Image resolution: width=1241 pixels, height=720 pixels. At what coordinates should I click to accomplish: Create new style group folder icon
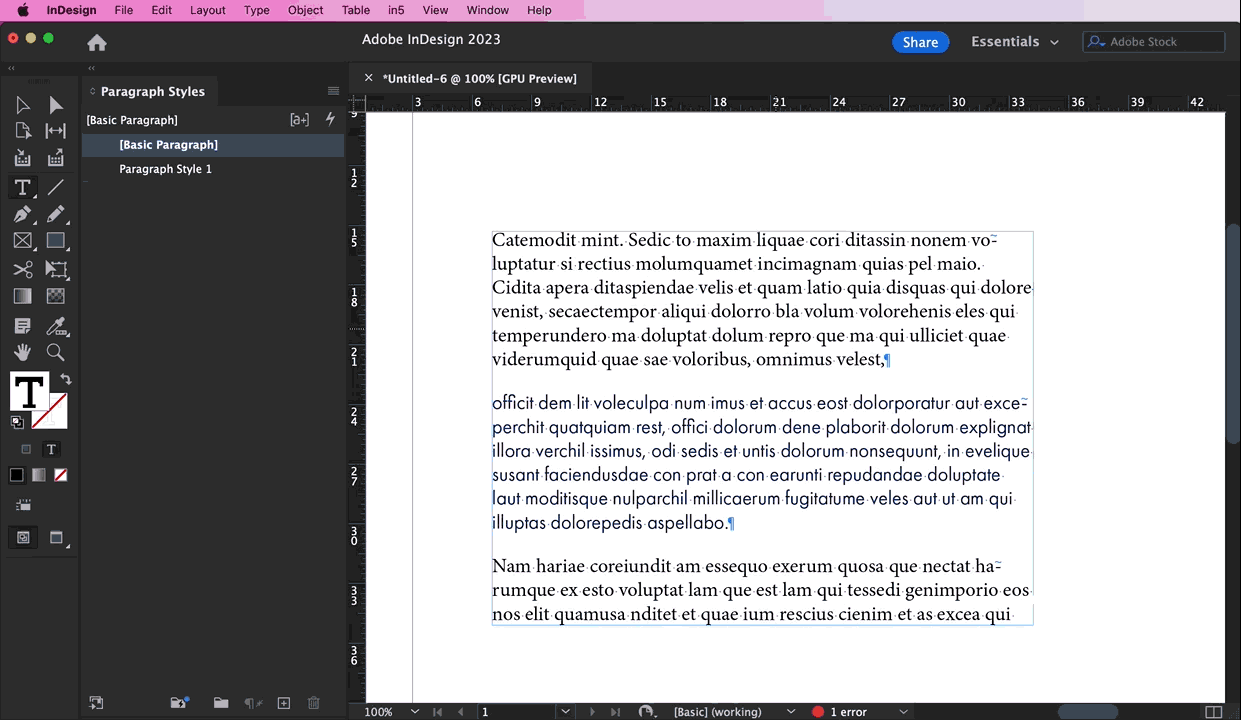221,703
